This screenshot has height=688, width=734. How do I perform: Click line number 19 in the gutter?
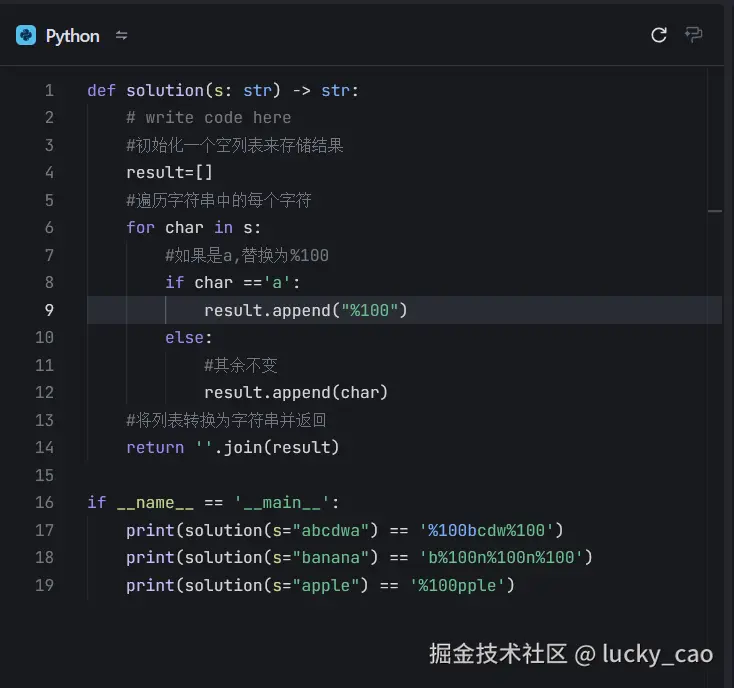pos(44,585)
